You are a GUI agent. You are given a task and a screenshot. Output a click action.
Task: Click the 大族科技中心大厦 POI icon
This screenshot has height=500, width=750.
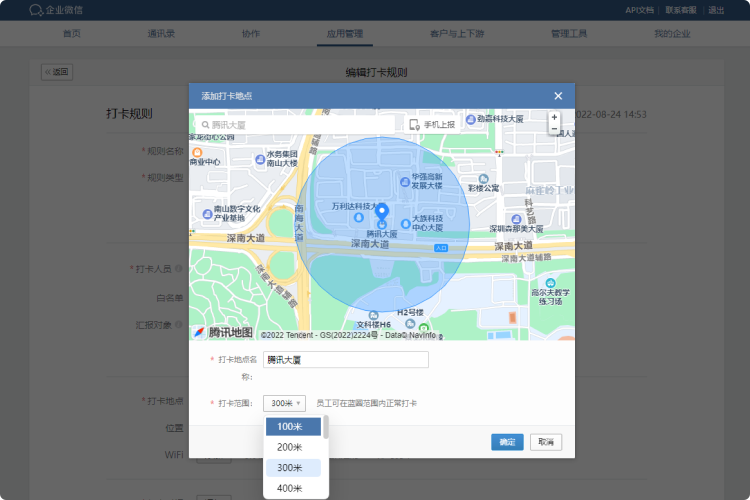[406, 223]
